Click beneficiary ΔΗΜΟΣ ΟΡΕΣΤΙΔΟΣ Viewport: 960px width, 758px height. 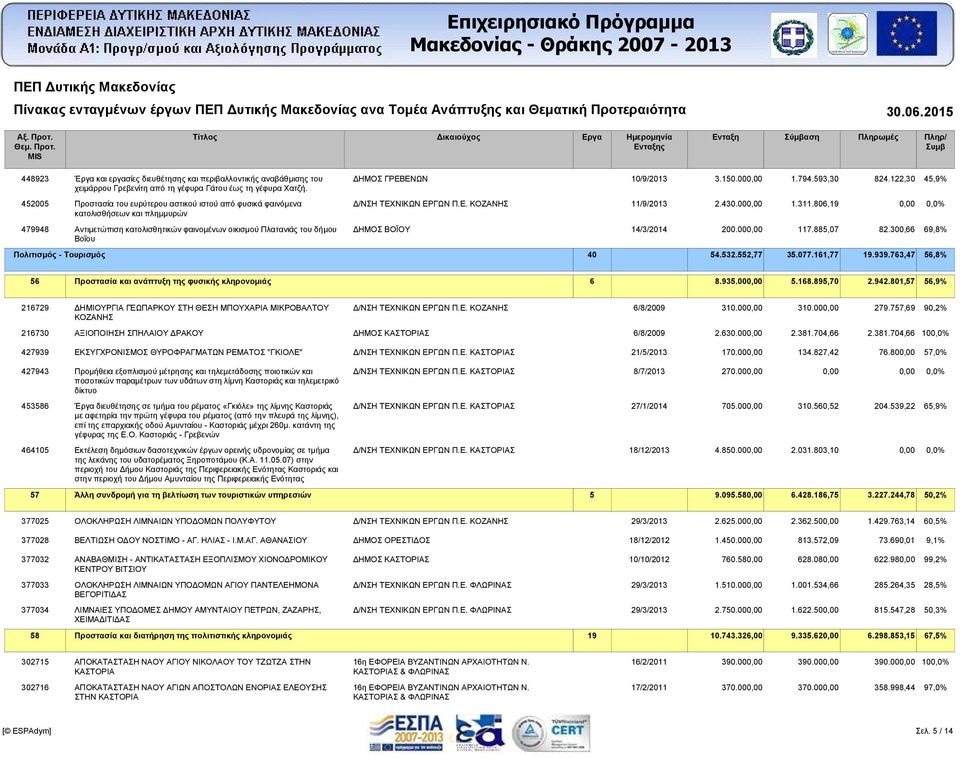point(391,540)
